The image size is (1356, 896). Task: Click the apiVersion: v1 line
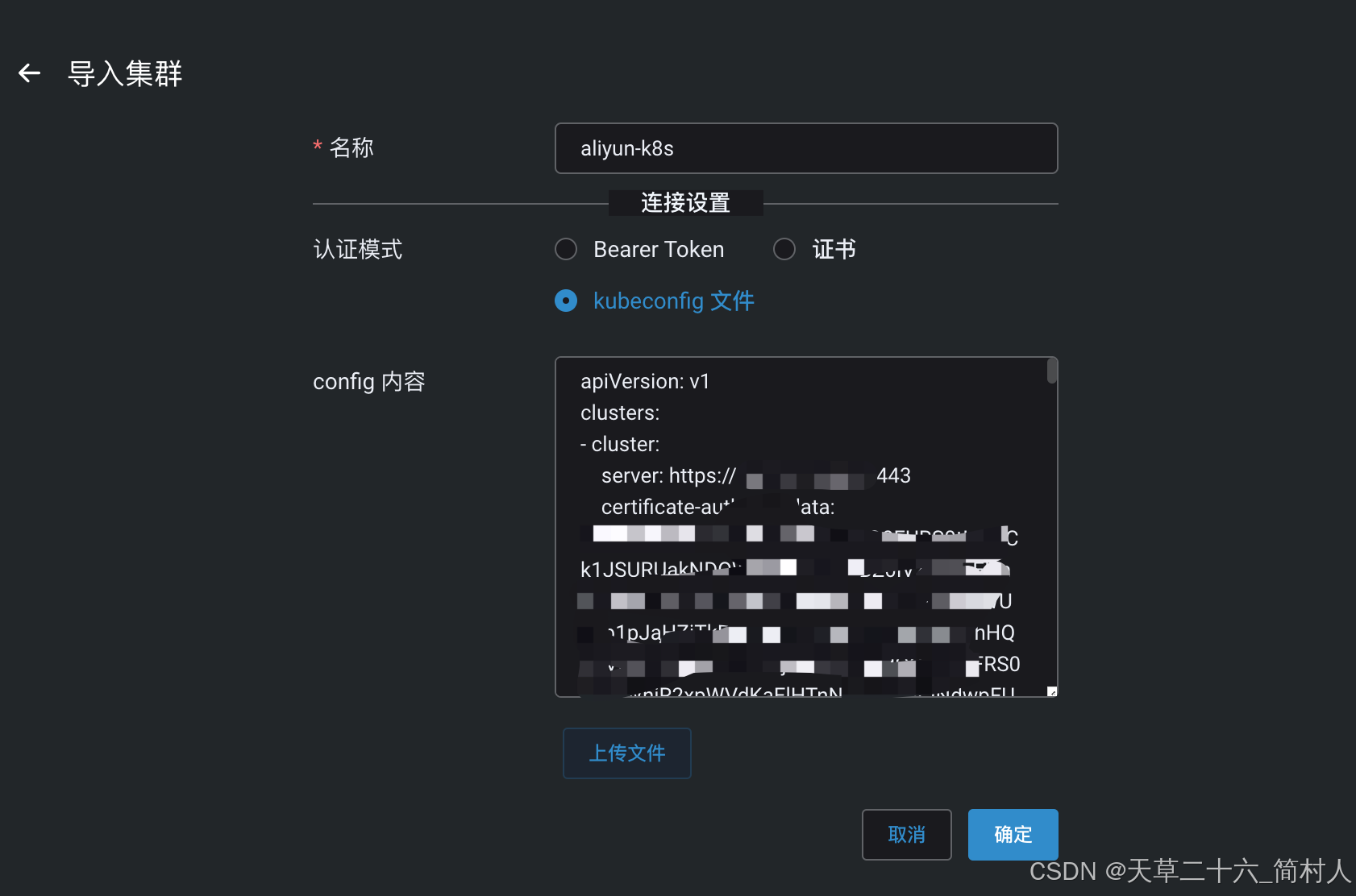coord(645,381)
